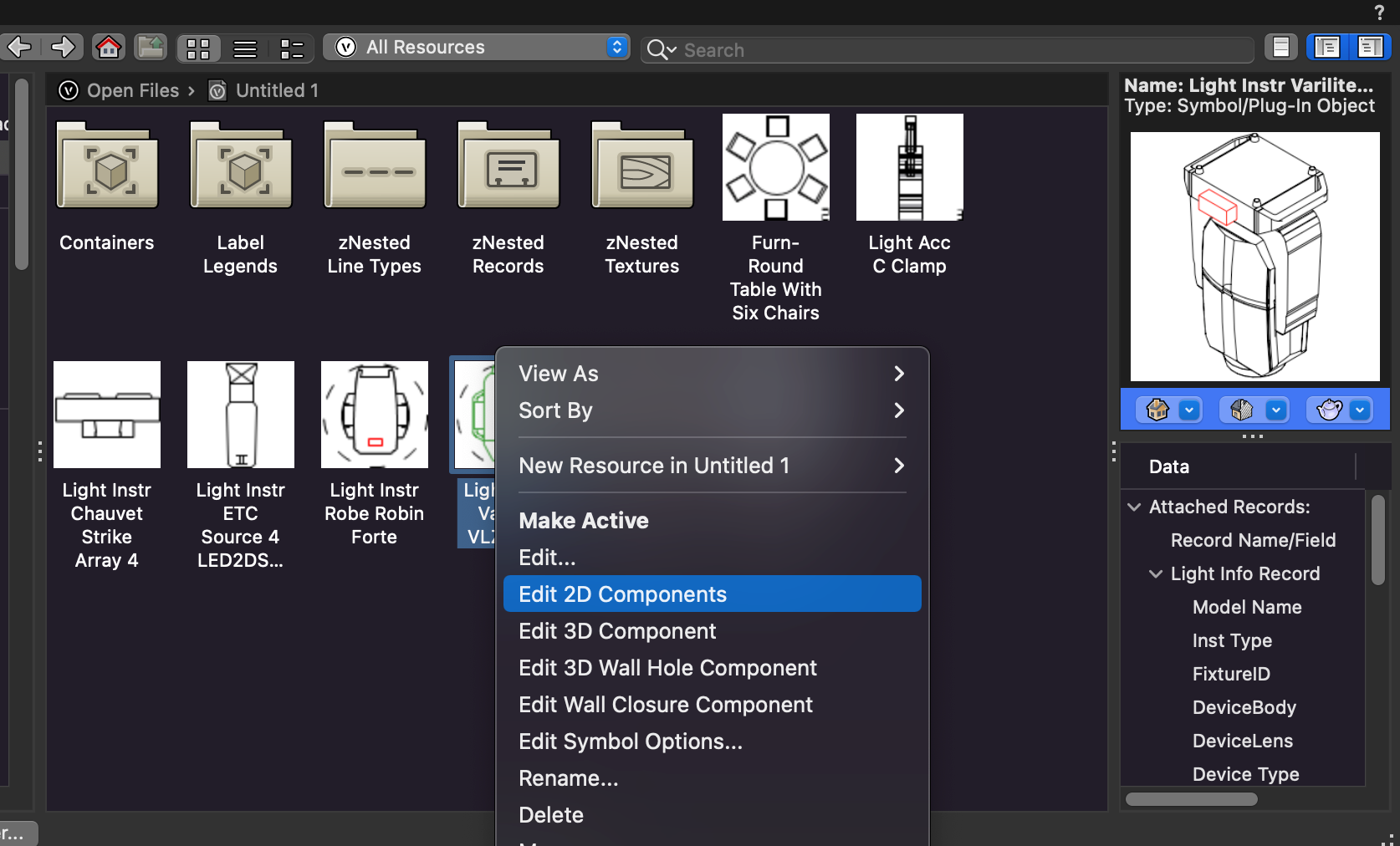Image resolution: width=1400 pixels, height=846 pixels.
Task: Open the help question mark
Action: click(x=1379, y=13)
